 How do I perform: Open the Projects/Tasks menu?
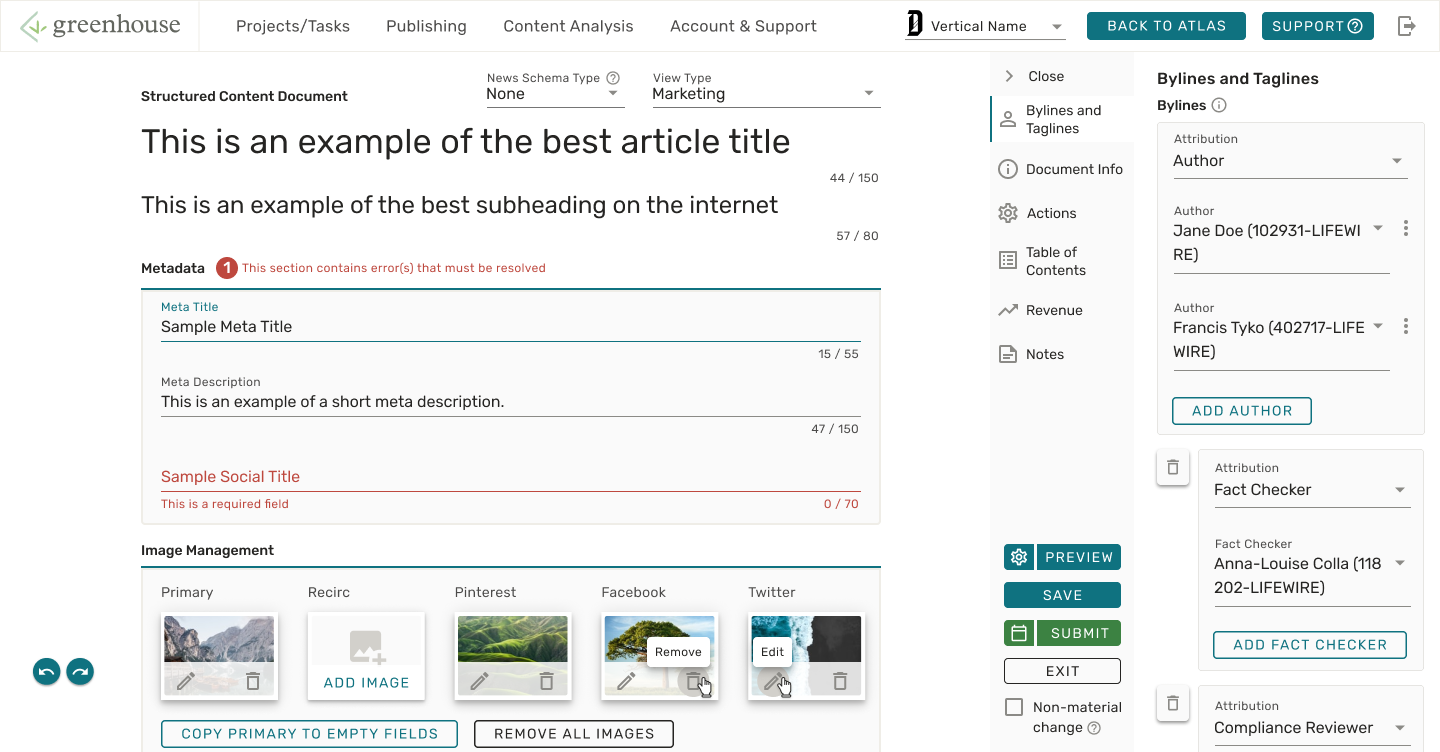point(293,26)
